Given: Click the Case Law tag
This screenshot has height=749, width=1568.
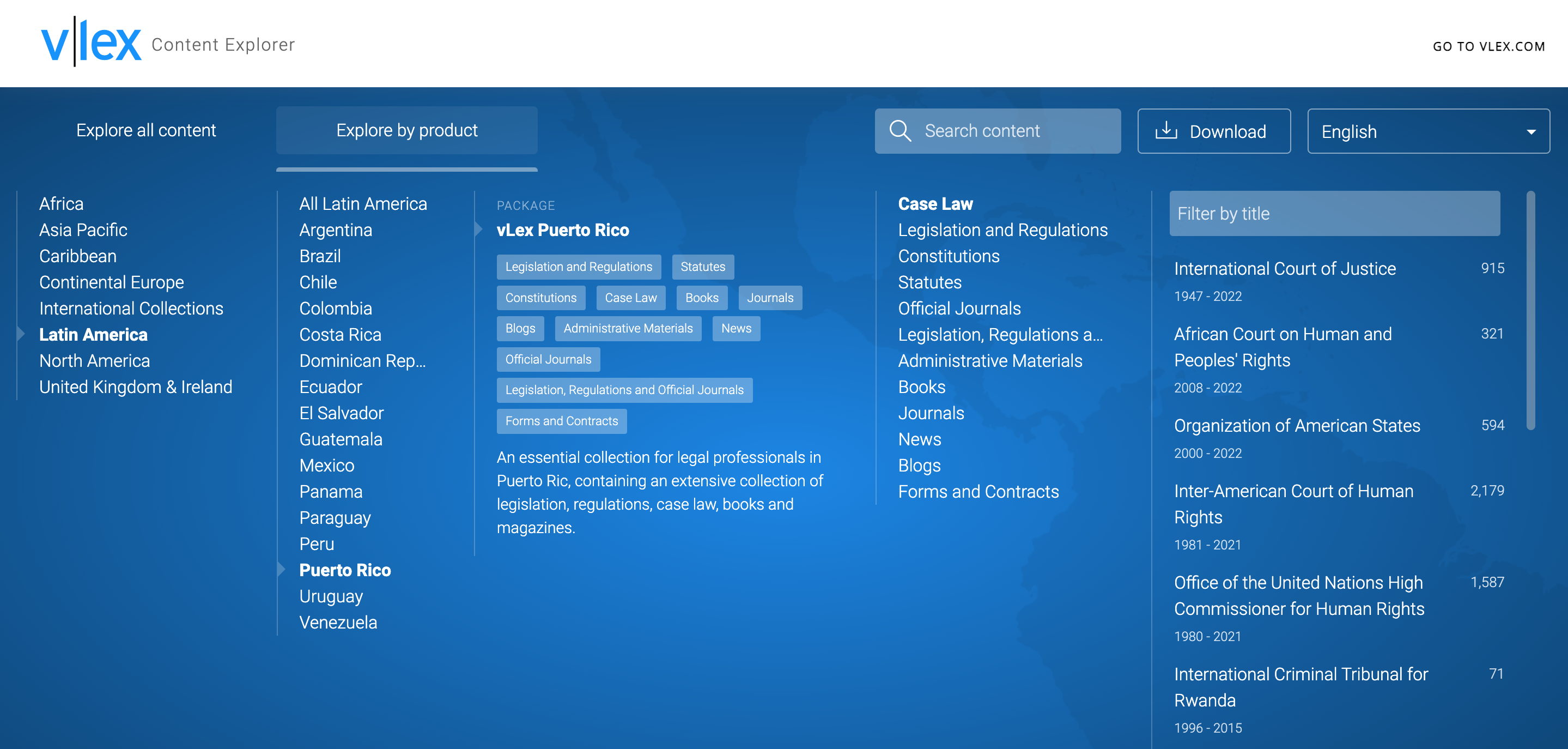Looking at the screenshot, I should tap(631, 298).
